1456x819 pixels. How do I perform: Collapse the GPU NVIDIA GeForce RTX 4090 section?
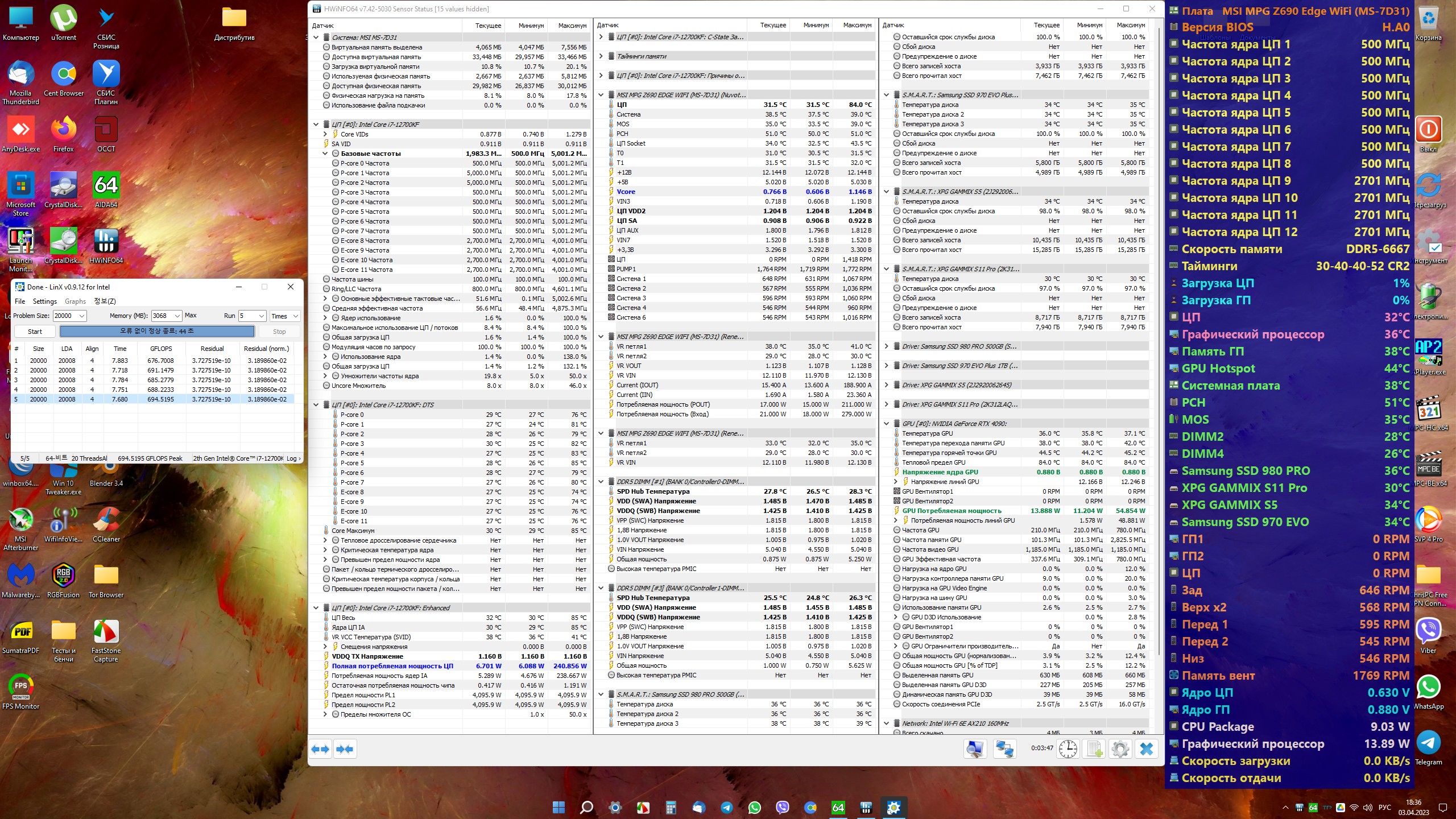886,424
